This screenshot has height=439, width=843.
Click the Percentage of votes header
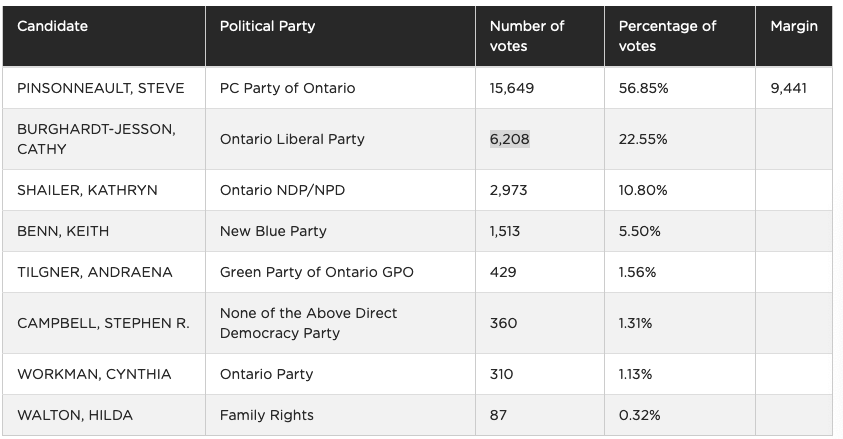pos(667,36)
